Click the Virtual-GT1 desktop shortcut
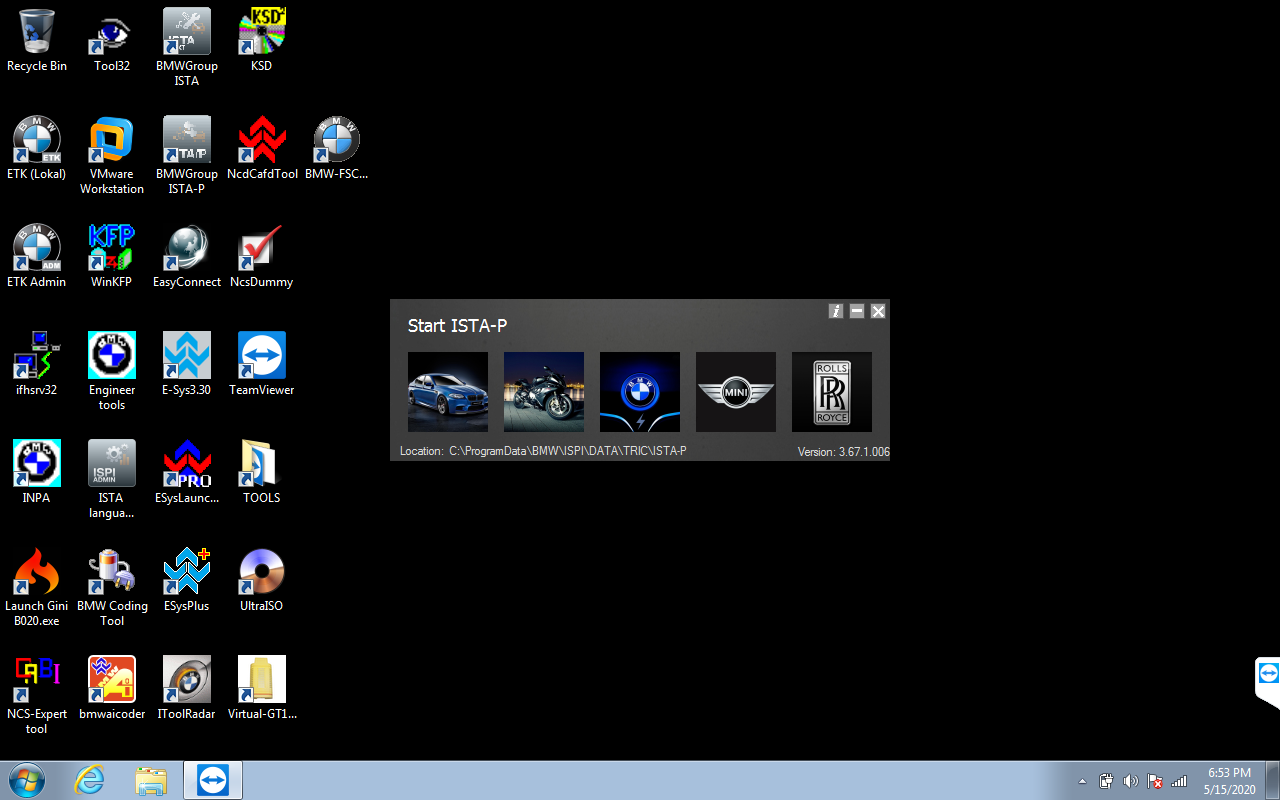This screenshot has width=1280, height=800. tap(262, 688)
